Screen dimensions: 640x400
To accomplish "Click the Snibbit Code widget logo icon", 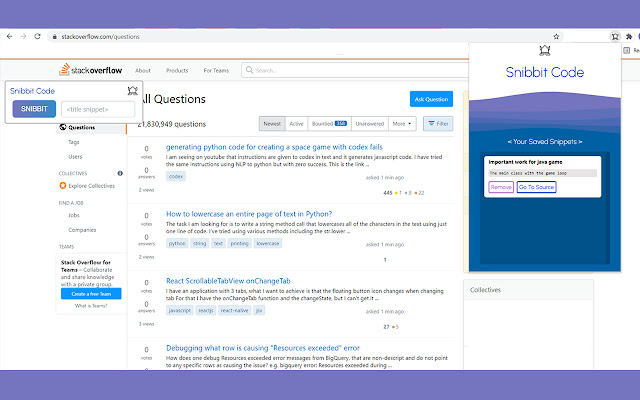I will pos(133,91).
